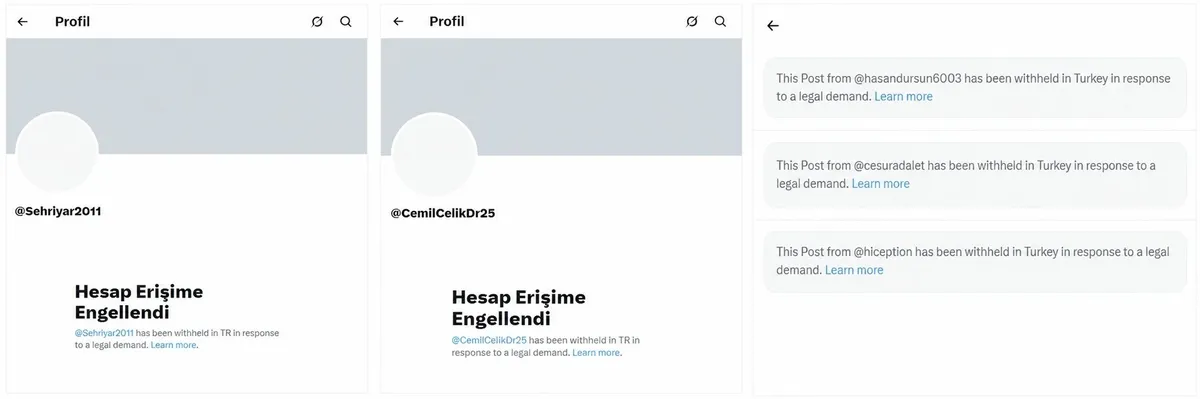
Task: Select the withheld post card from @cesuradalet
Action: tap(975, 174)
